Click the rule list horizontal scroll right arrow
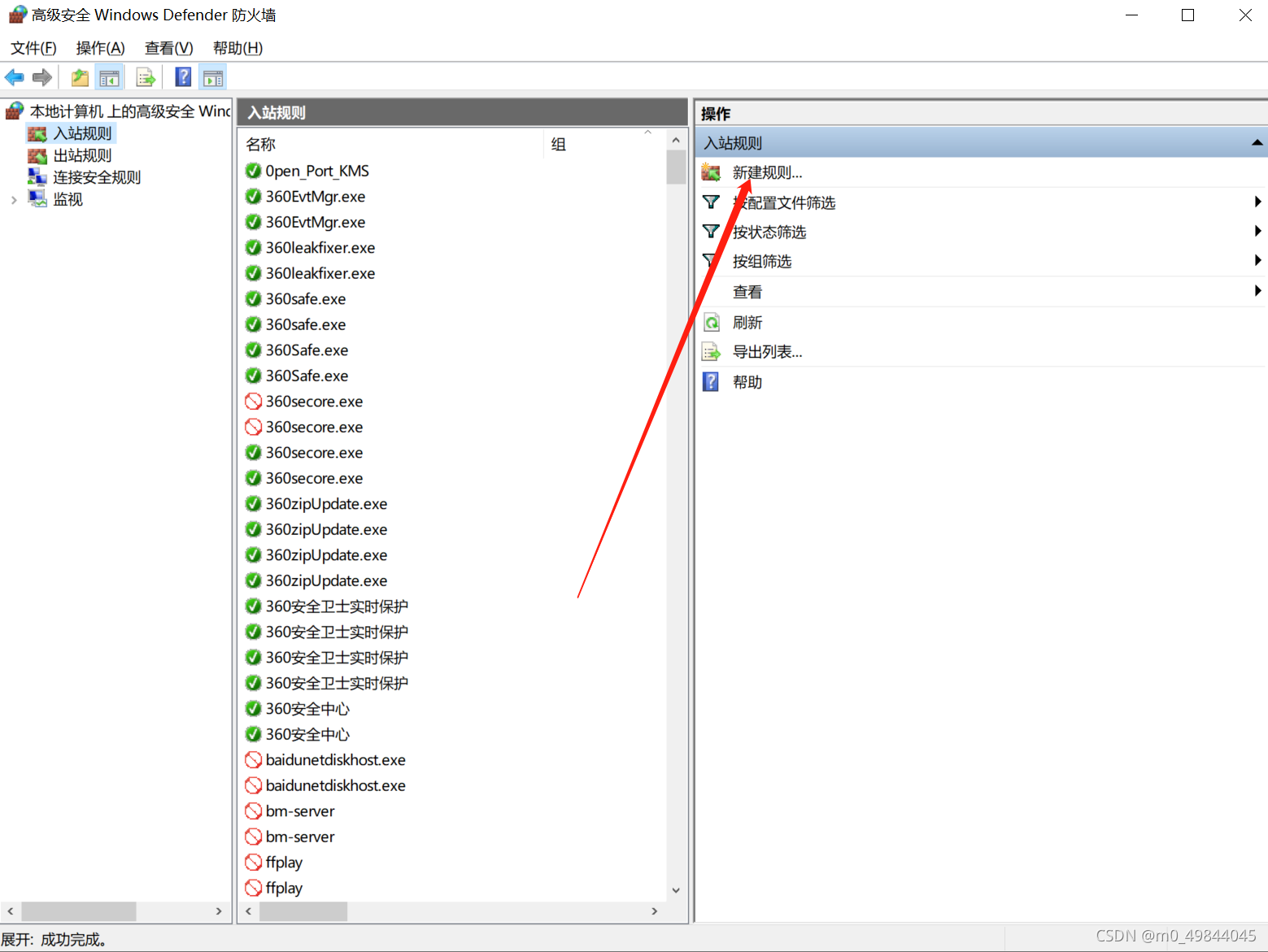Viewport: 1268px width, 952px height. point(655,911)
